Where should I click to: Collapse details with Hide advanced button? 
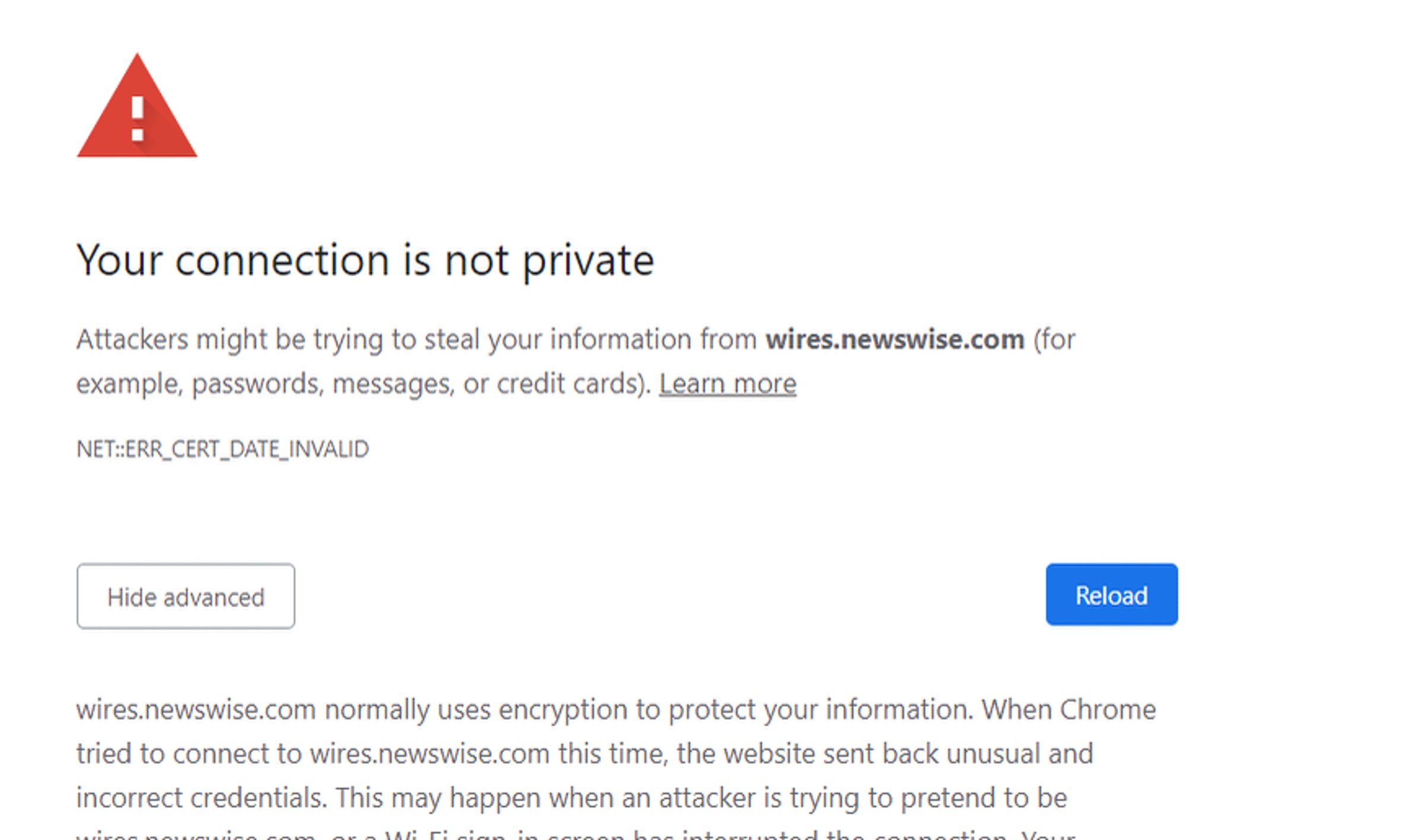coord(186,596)
